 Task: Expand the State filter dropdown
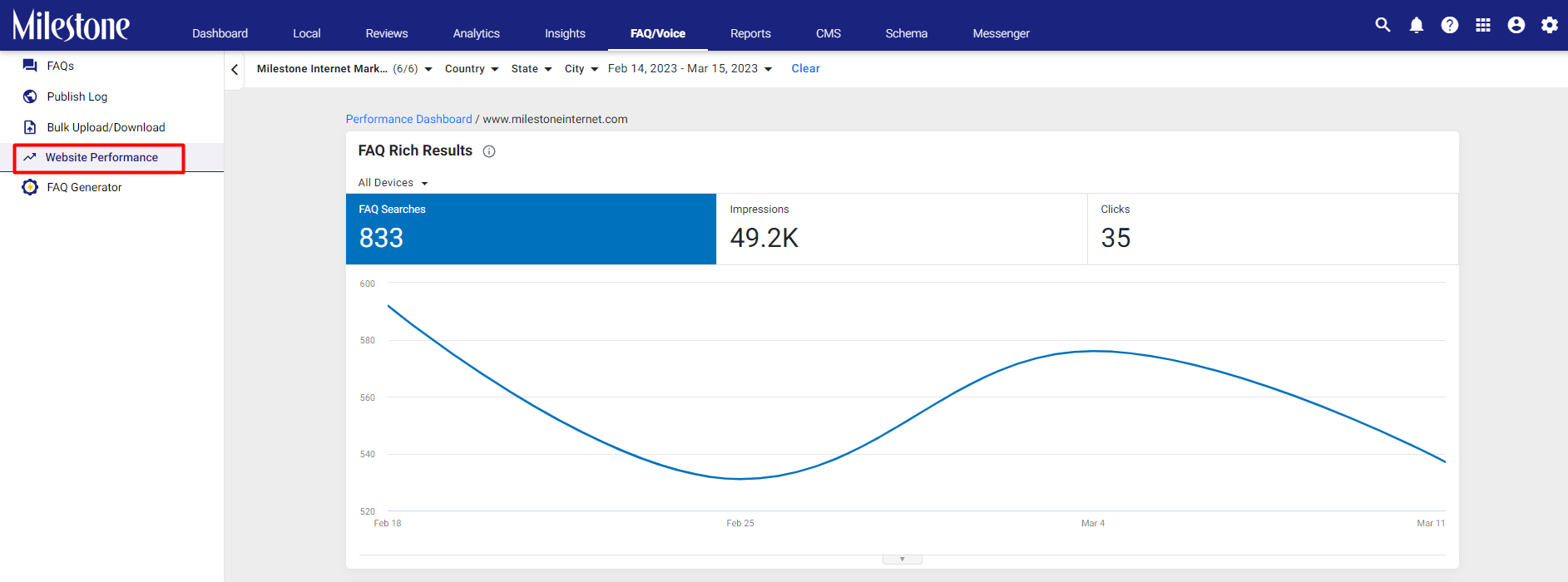532,69
